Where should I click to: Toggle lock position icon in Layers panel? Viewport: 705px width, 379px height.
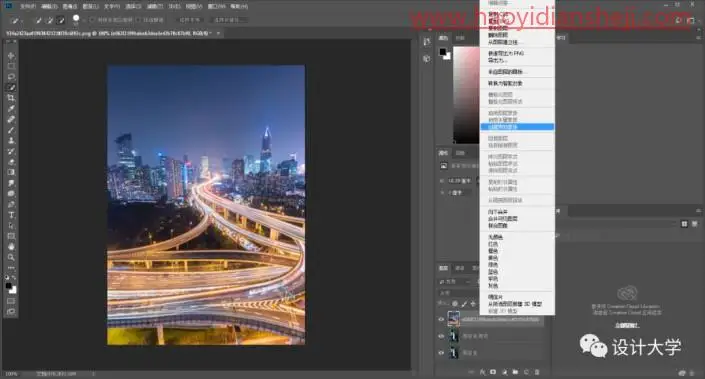pyautogui.click(x=473, y=304)
